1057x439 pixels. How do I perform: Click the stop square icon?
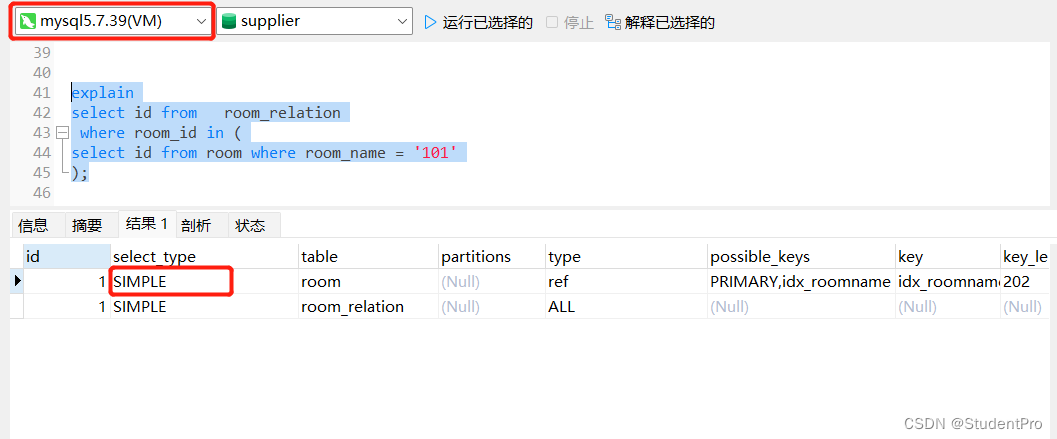point(552,22)
